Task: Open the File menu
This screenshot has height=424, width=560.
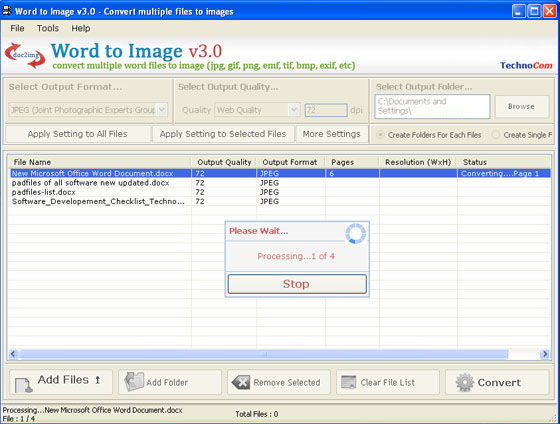Action: pos(17,28)
